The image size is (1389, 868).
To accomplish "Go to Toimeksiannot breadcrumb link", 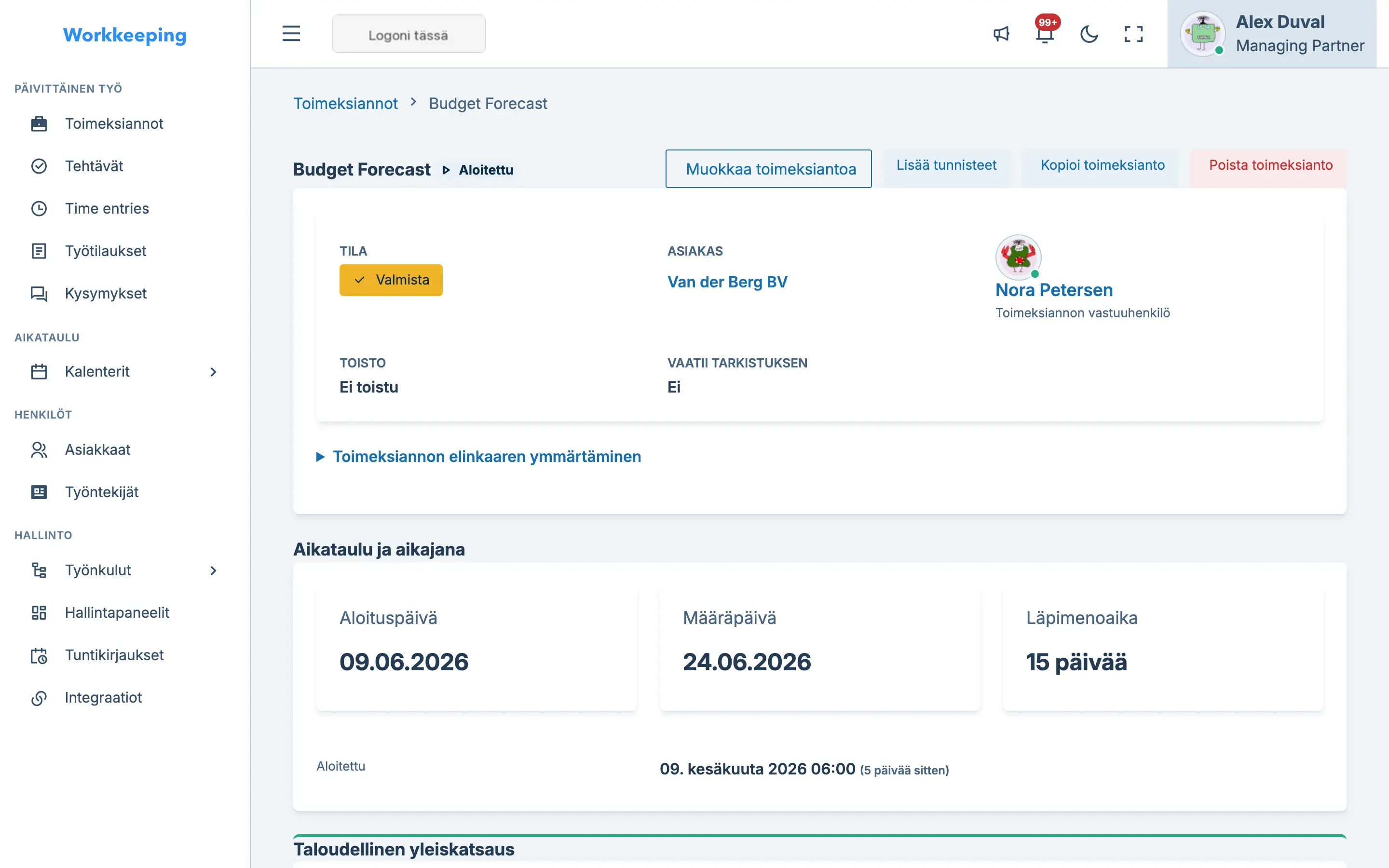I will coord(345,103).
